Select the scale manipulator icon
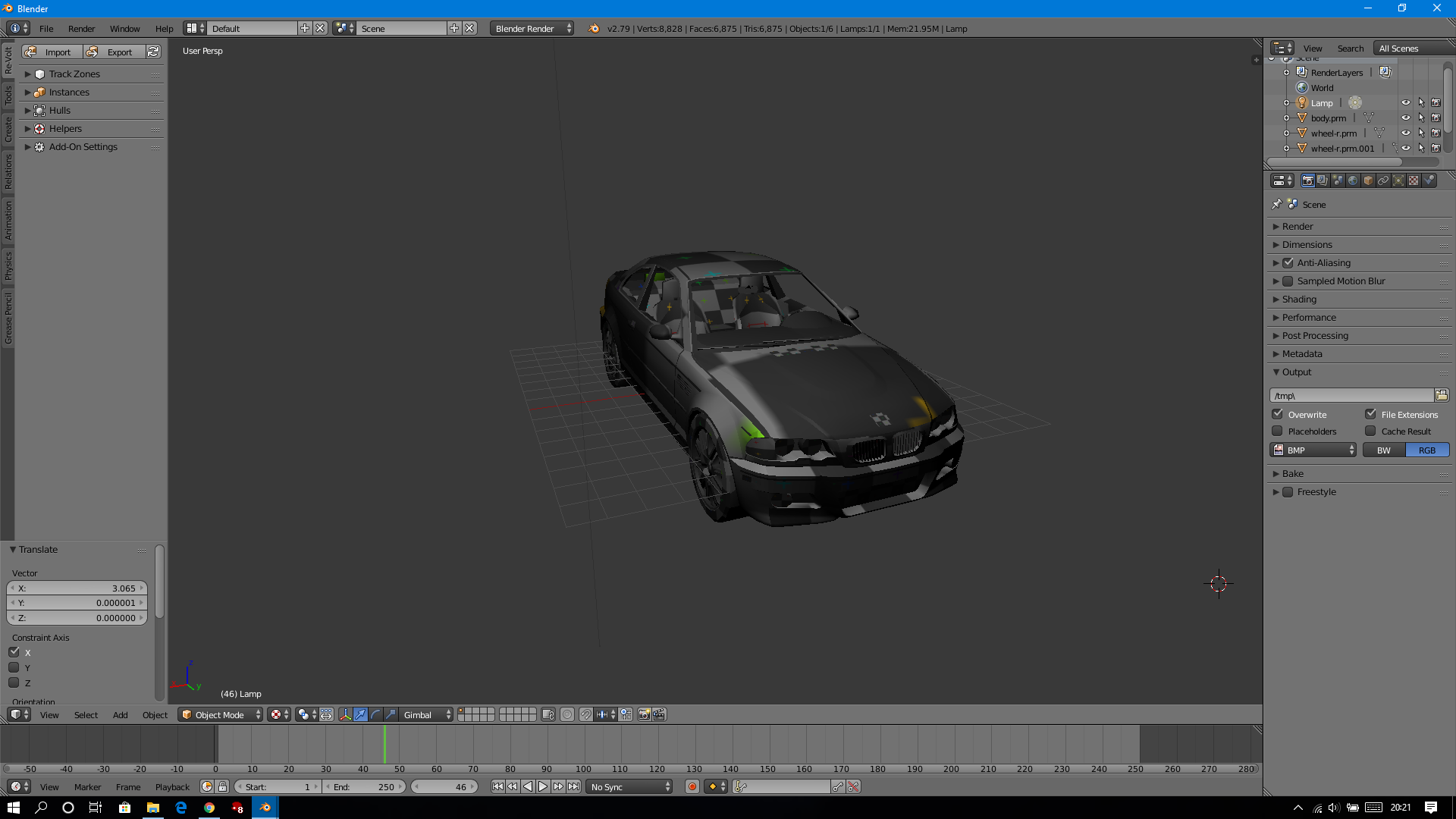The image size is (1456, 819). pos(391,714)
